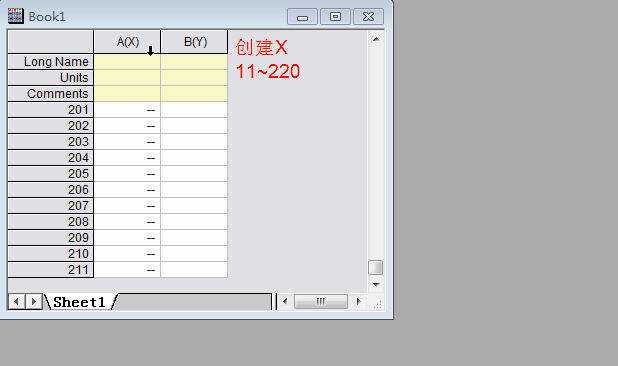Minimize the Book1 window
This screenshot has height=366, width=618.
(x=302, y=17)
